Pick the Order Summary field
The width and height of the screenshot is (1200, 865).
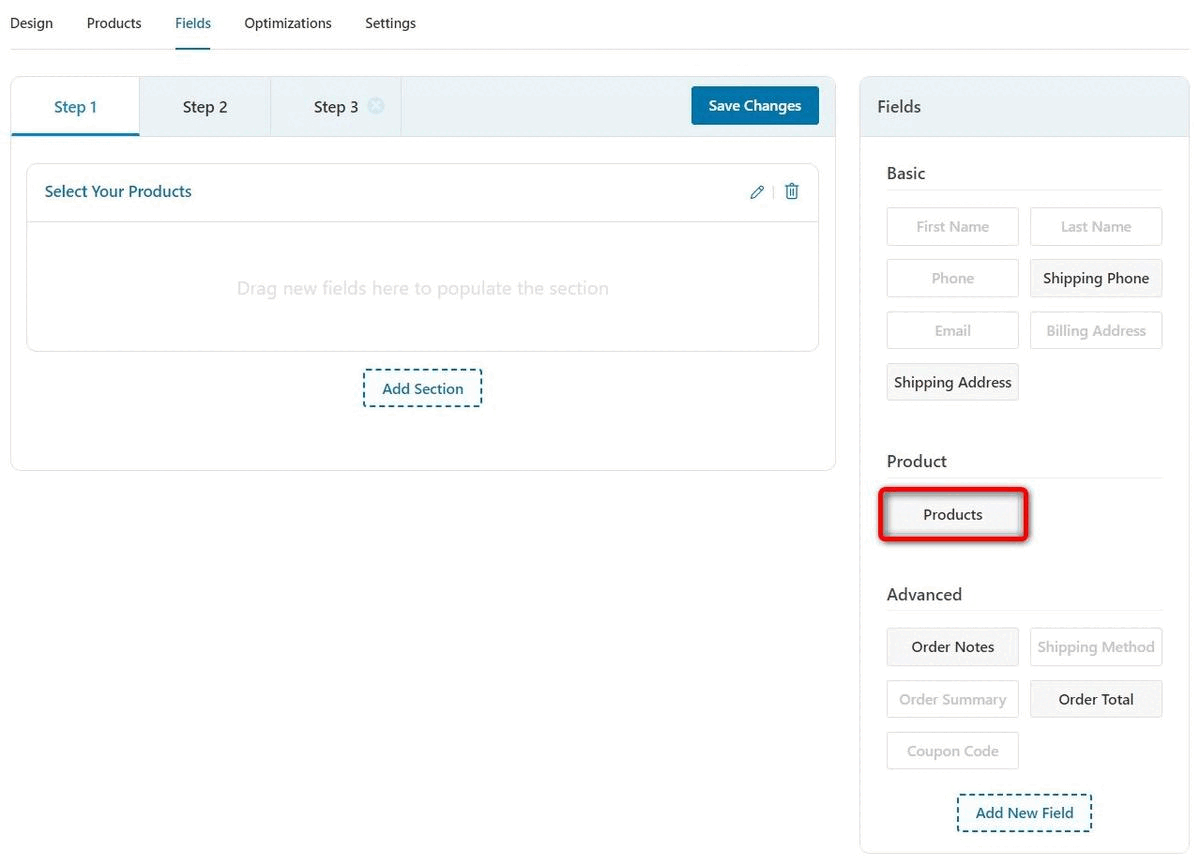[x=953, y=699]
